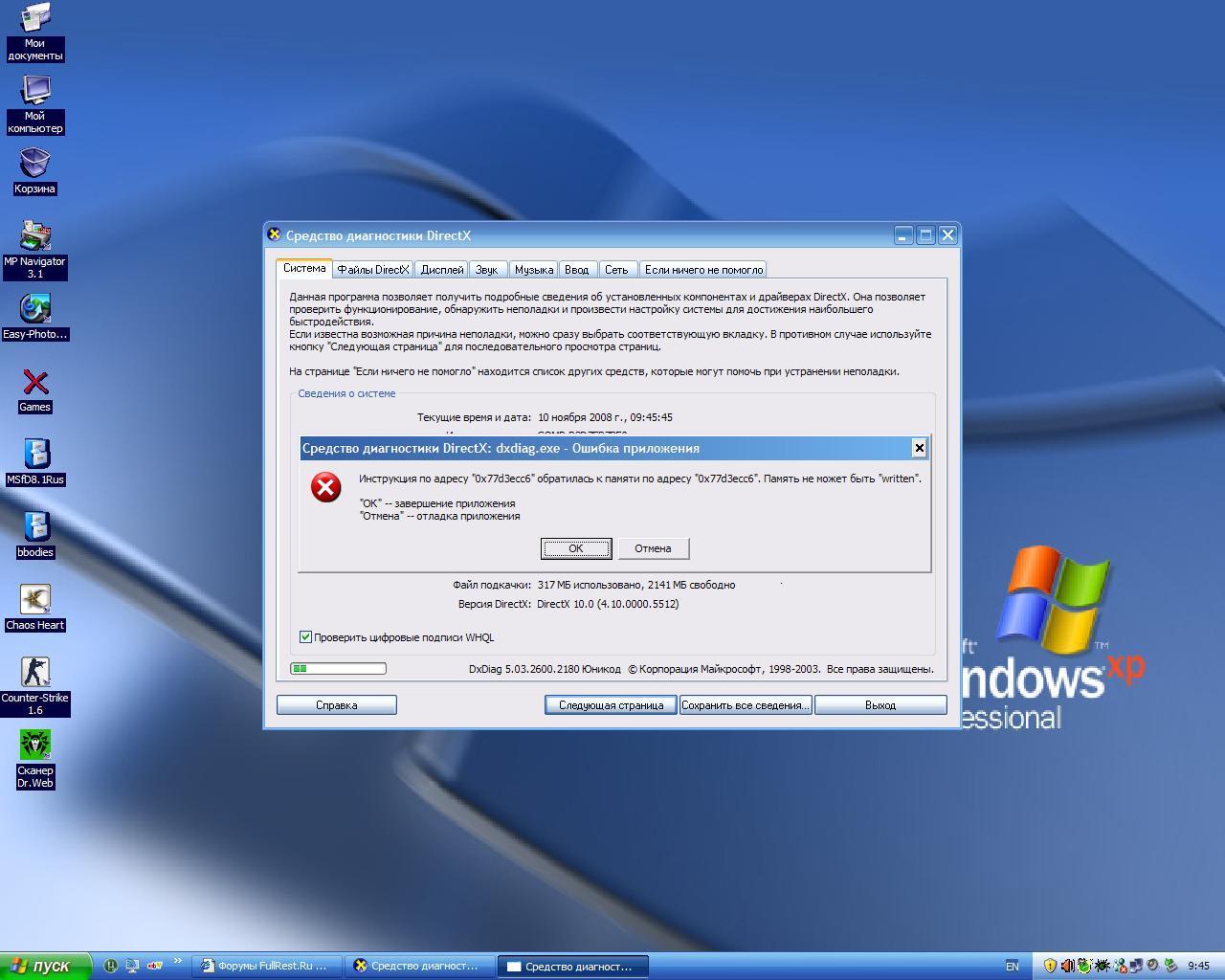Click the eBay quick launch icon

155,966
